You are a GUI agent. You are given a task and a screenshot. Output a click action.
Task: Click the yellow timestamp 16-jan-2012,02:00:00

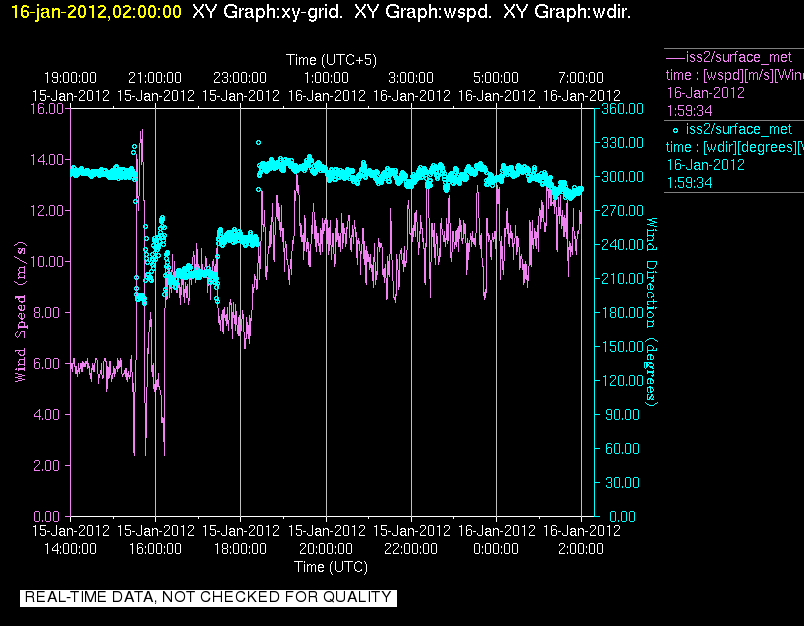tap(96, 11)
